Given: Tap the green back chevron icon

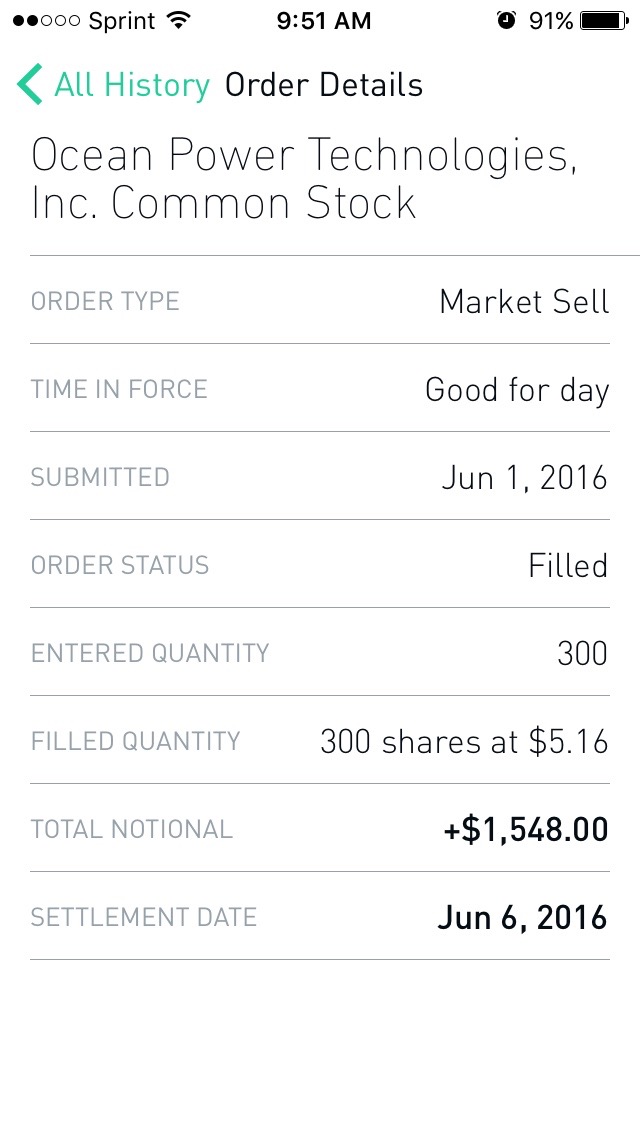Looking at the screenshot, I should 30,85.
